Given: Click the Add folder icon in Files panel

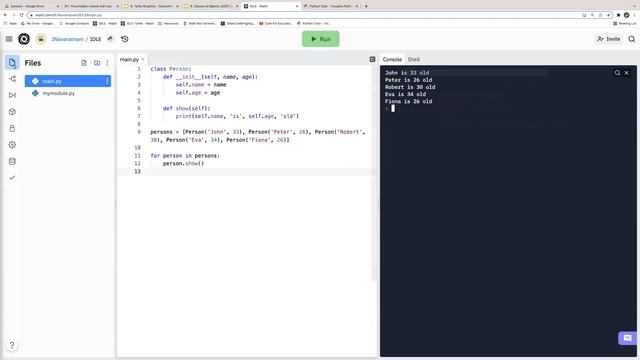Looking at the screenshot, I should point(97,63).
